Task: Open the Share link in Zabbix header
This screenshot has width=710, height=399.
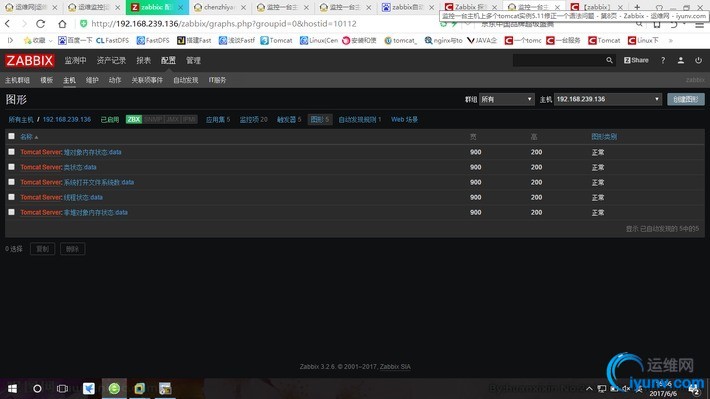Action: coord(636,60)
